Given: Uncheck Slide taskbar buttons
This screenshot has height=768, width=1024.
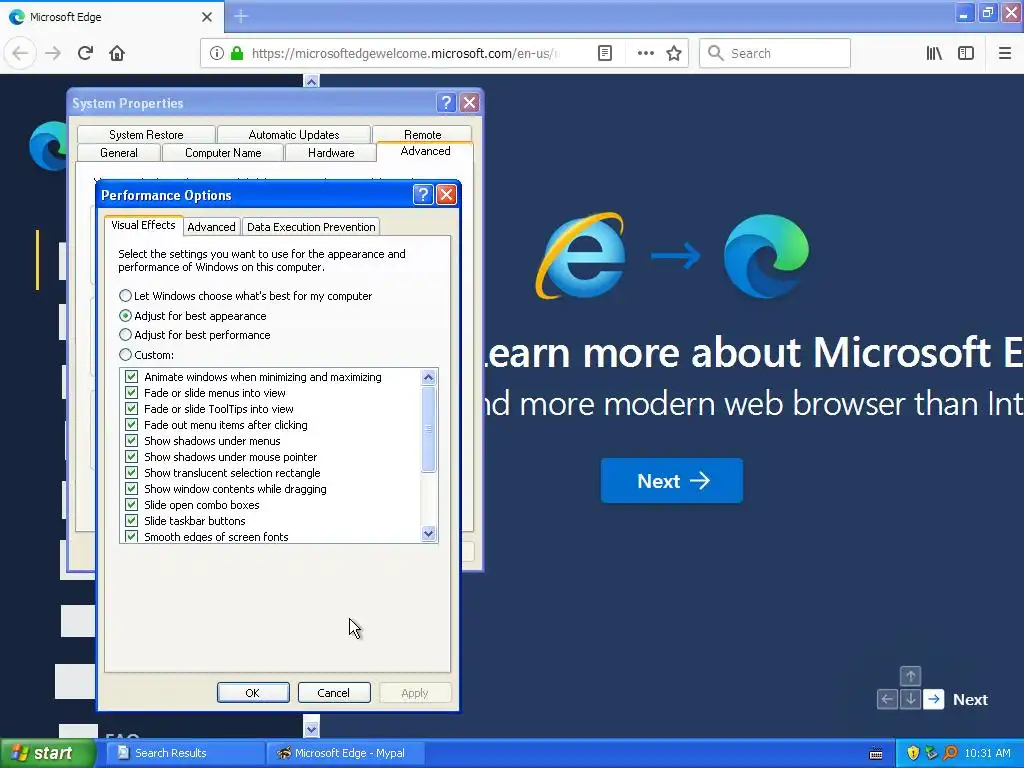Looking at the screenshot, I should point(131,520).
